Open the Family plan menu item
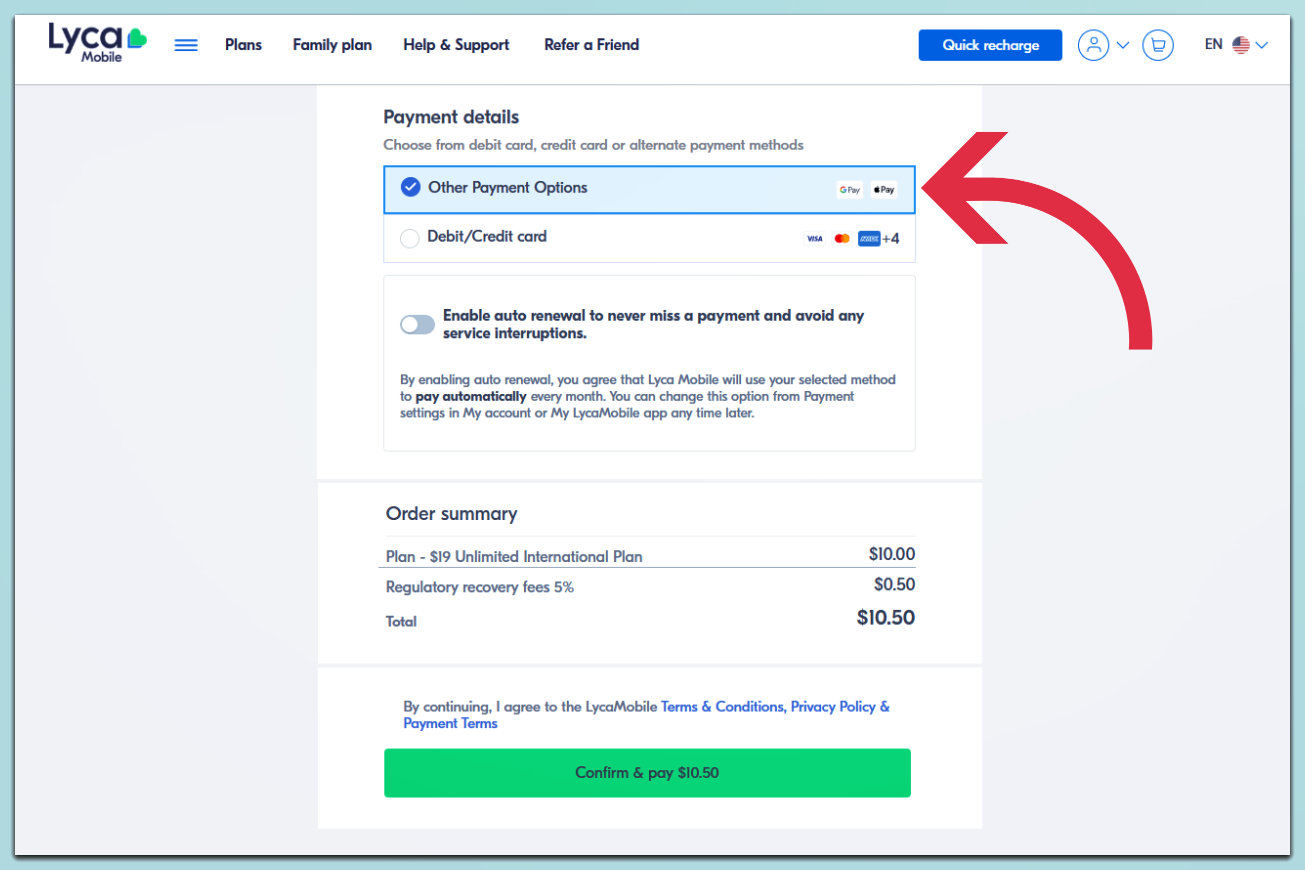The image size is (1305, 870). 332,45
